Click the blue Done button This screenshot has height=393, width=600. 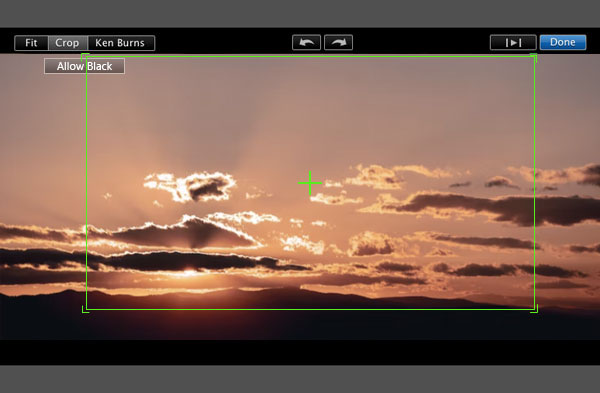[x=562, y=42]
